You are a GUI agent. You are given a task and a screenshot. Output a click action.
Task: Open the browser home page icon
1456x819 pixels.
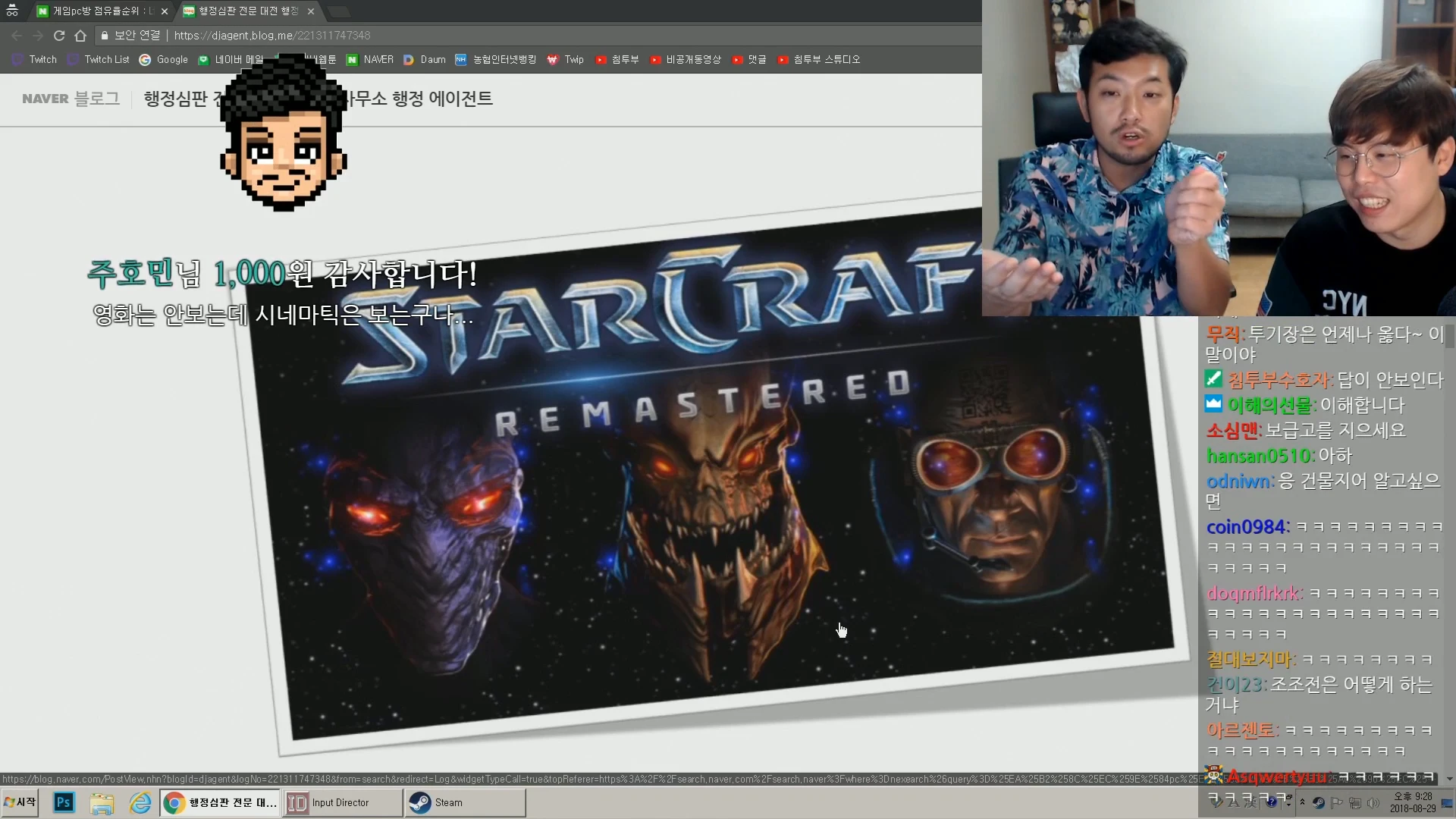coord(80,36)
